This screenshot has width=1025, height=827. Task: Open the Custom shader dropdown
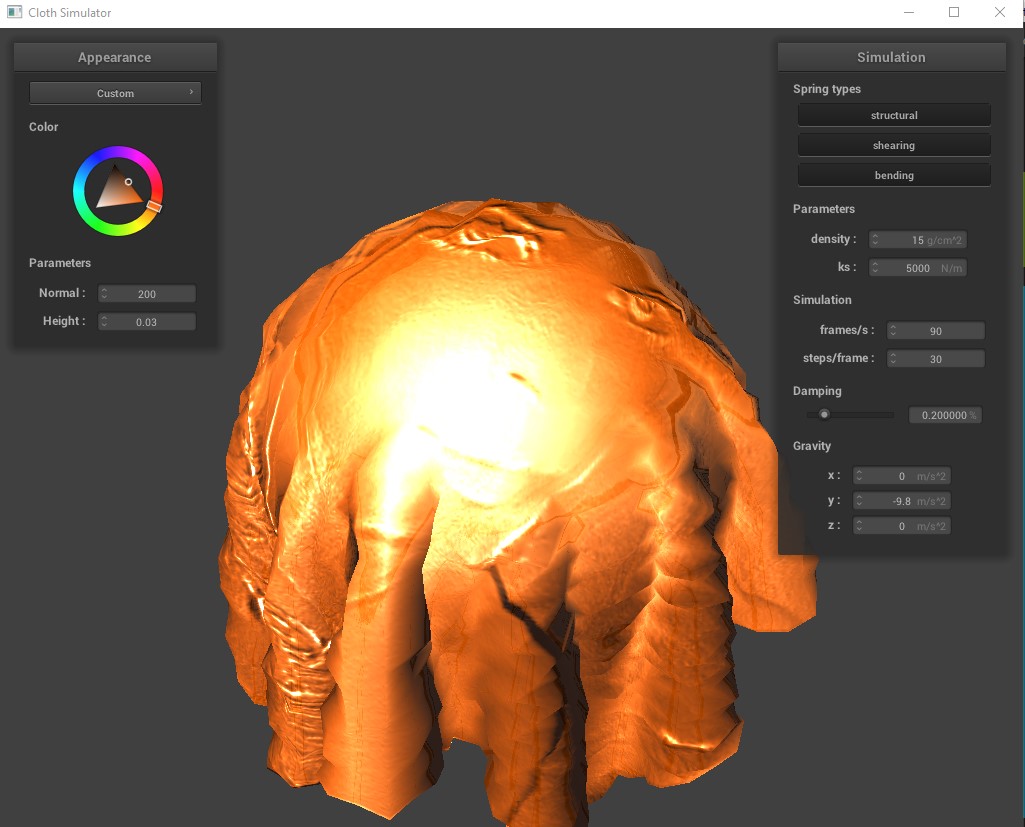pyautogui.click(x=115, y=93)
